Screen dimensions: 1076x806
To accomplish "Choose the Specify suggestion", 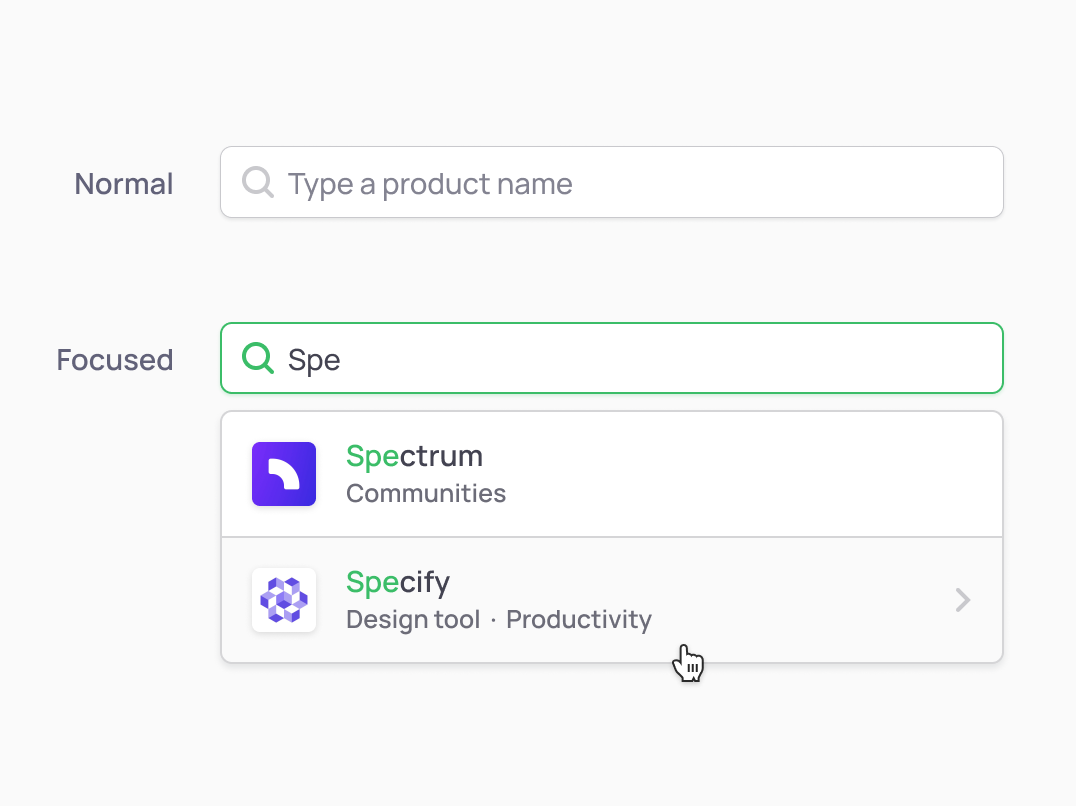I will pyautogui.click(x=612, y=600).
